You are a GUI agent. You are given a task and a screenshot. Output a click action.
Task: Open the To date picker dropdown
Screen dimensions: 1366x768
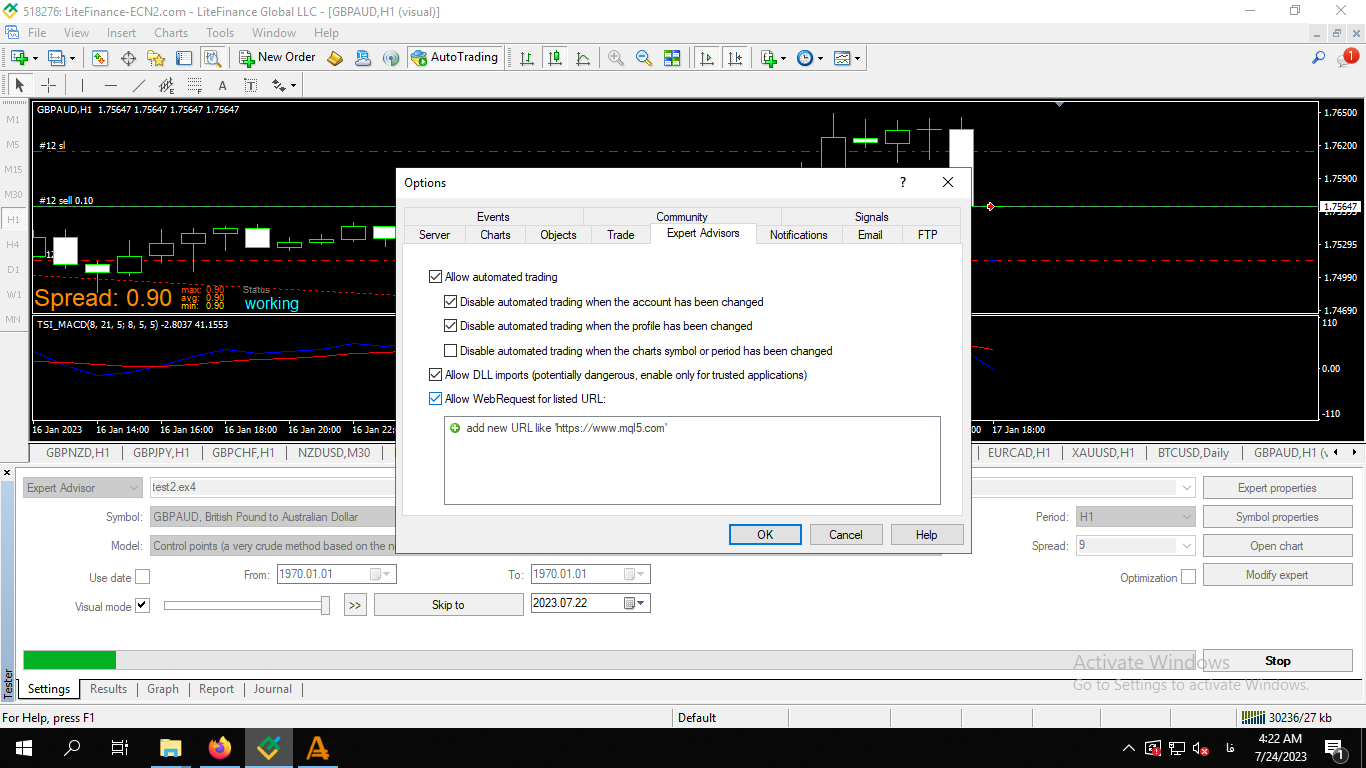click(x=635, y=575)
